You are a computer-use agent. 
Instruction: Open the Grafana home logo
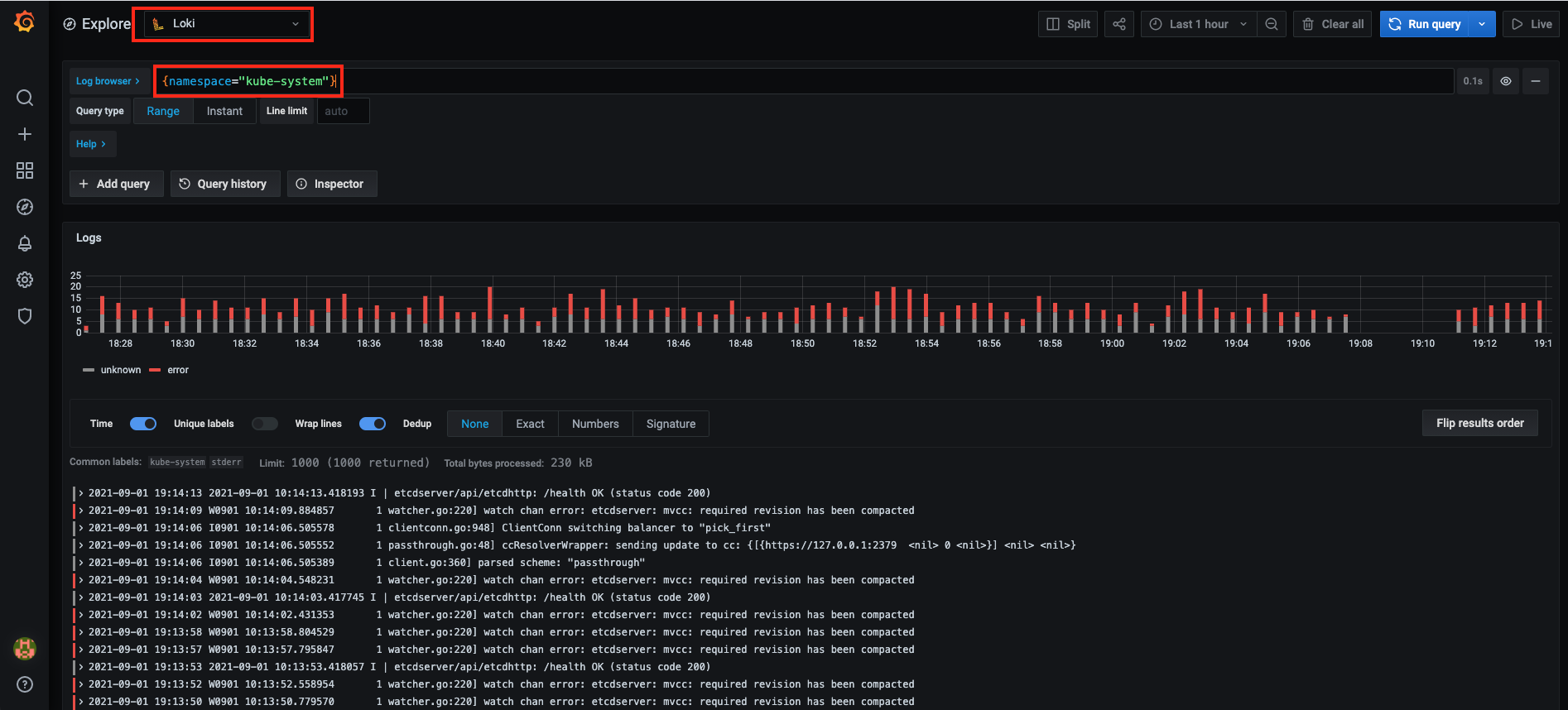(x=25, y=22)
